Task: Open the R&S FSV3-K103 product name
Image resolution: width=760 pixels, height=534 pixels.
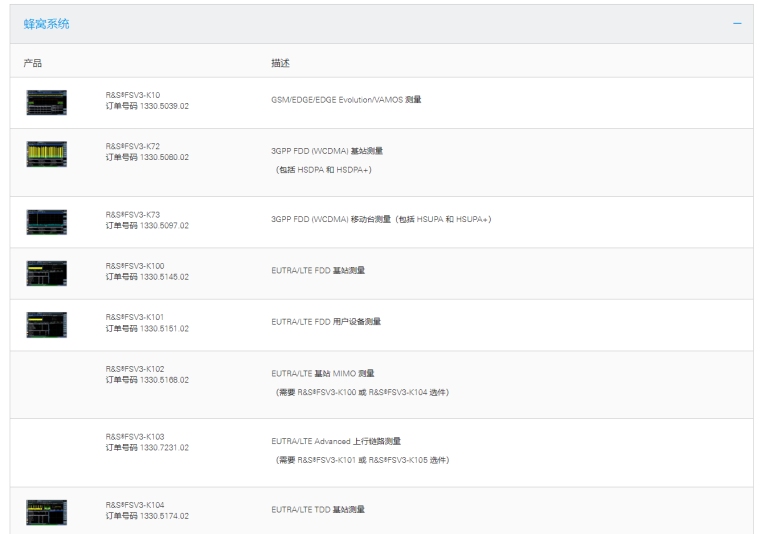Action: point(135,437)
